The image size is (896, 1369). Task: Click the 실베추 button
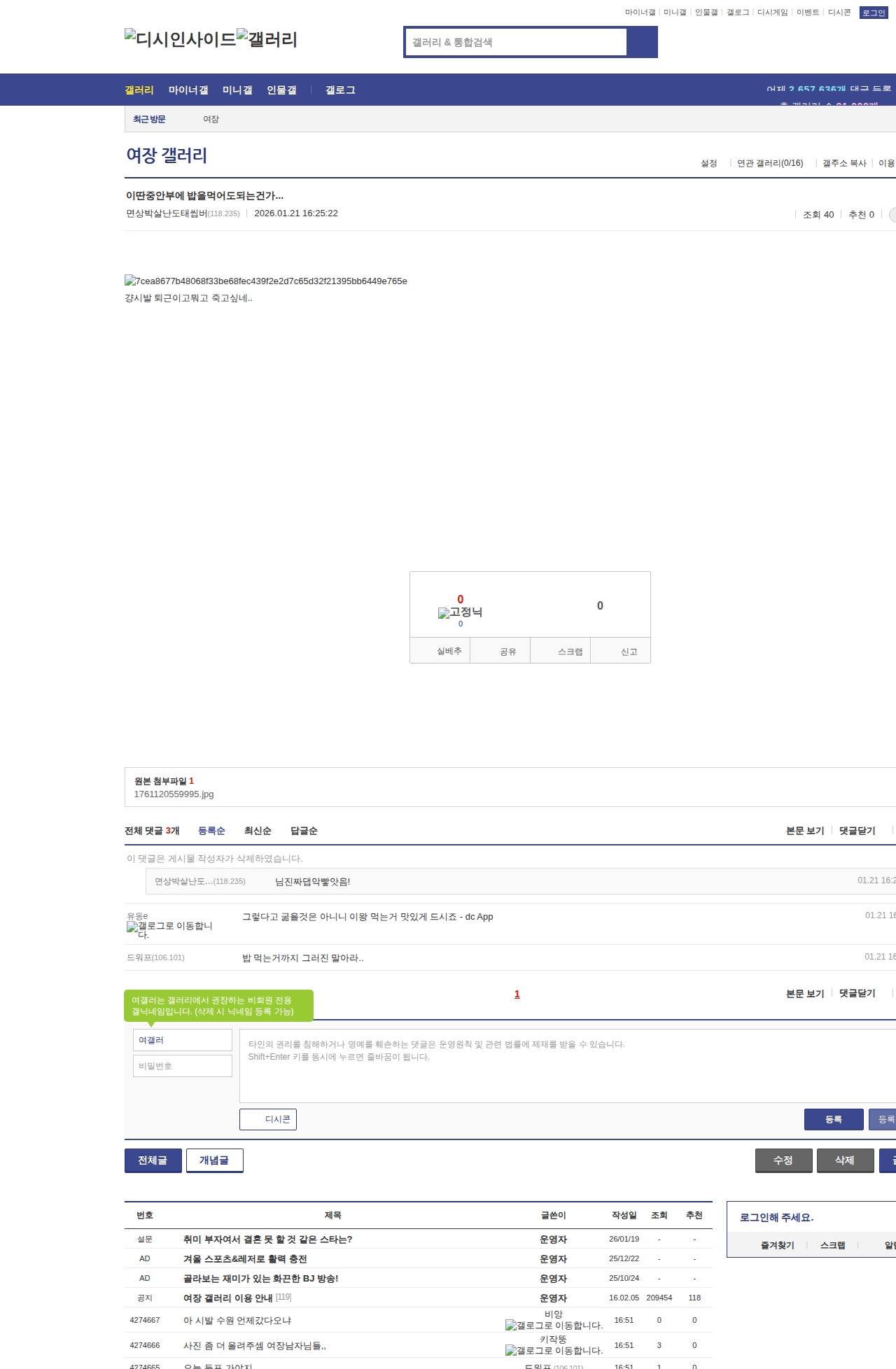coord(440,650)
